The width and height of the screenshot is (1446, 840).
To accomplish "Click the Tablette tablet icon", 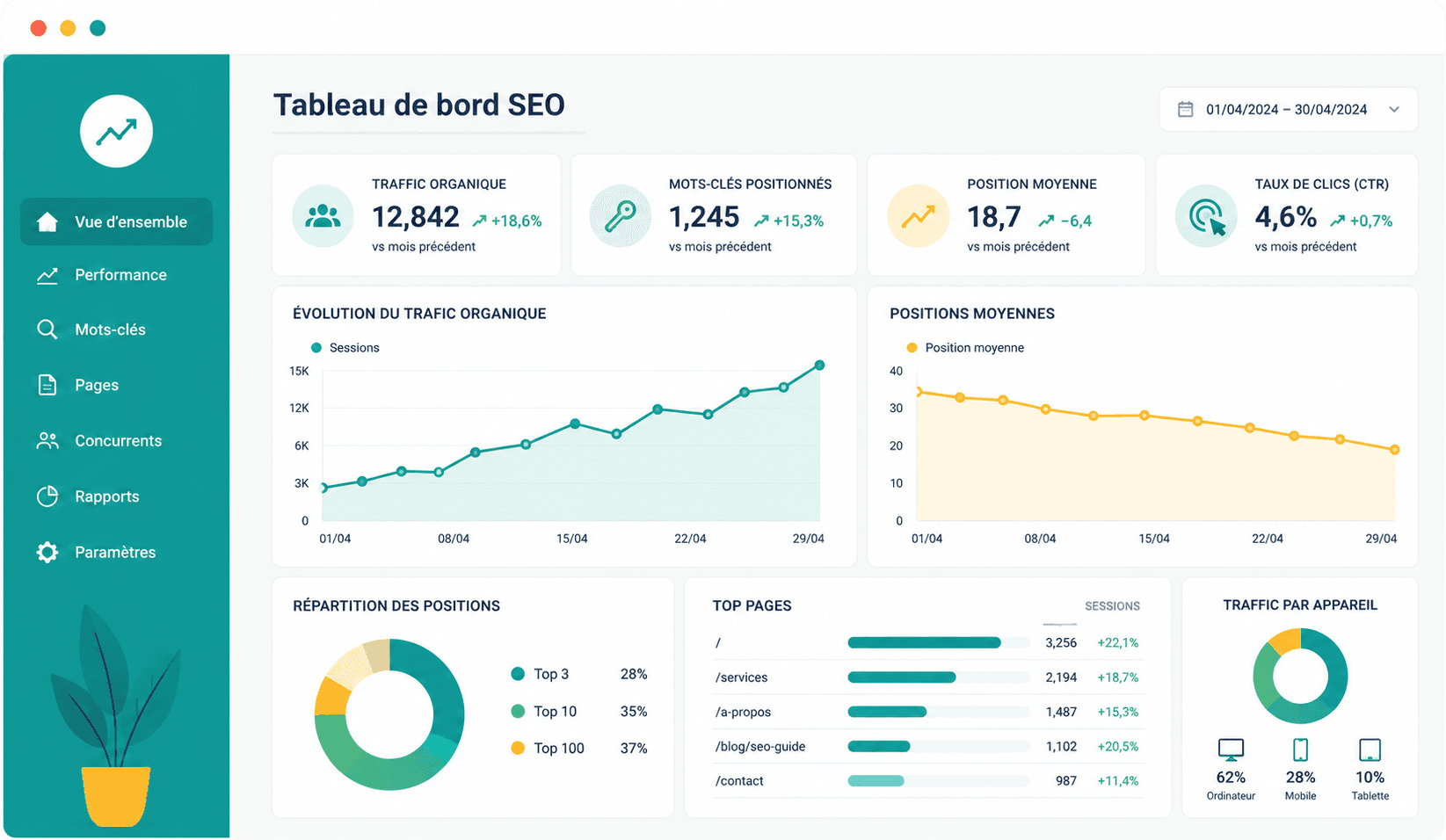I will [x=1370, y=749].
